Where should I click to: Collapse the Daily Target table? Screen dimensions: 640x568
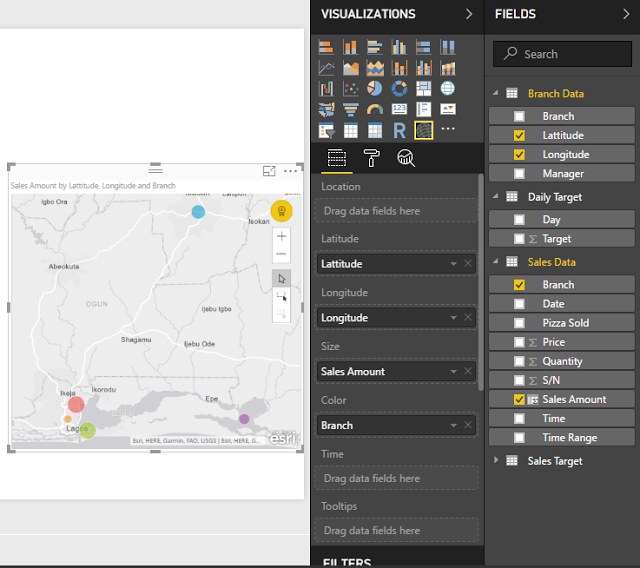pos(496,197)
